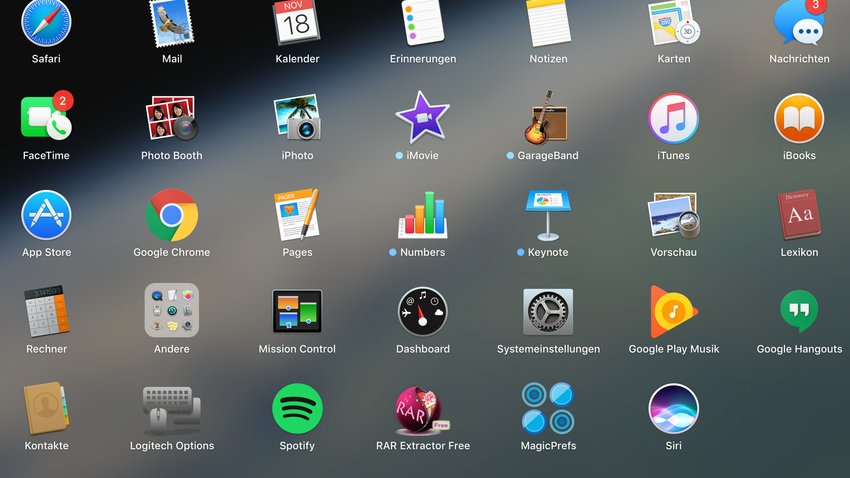The image size is (850, 478).
Task: Click the "Google Hangouts" label text
Action: (800, 349)
